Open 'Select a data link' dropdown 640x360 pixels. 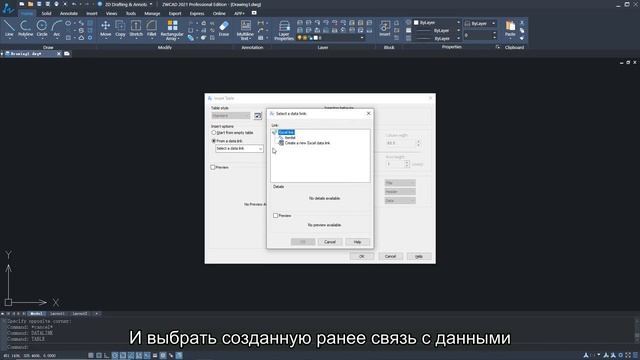(x=239, y=149)
